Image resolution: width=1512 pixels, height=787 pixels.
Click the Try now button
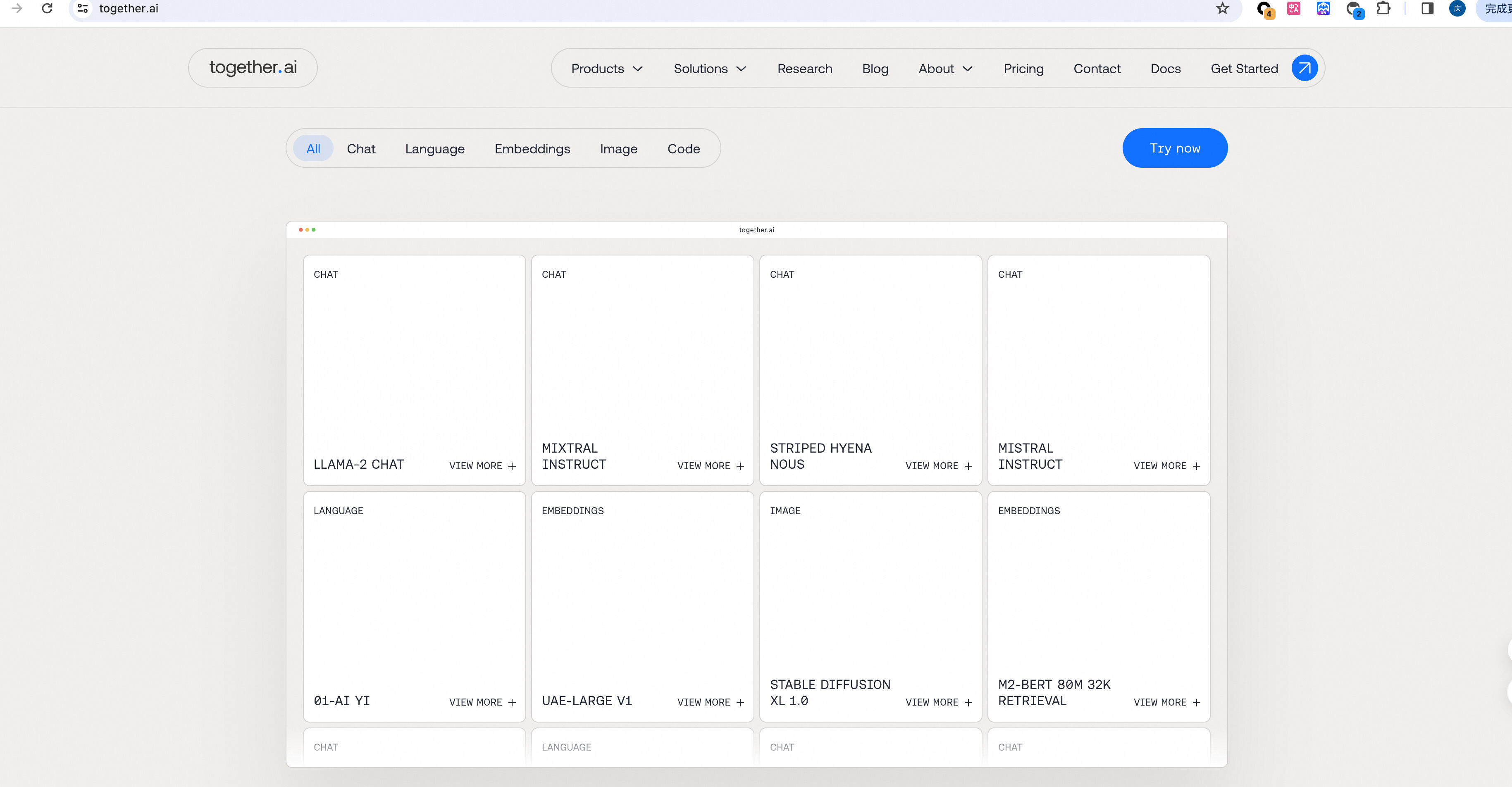(x=1174, y=148)
